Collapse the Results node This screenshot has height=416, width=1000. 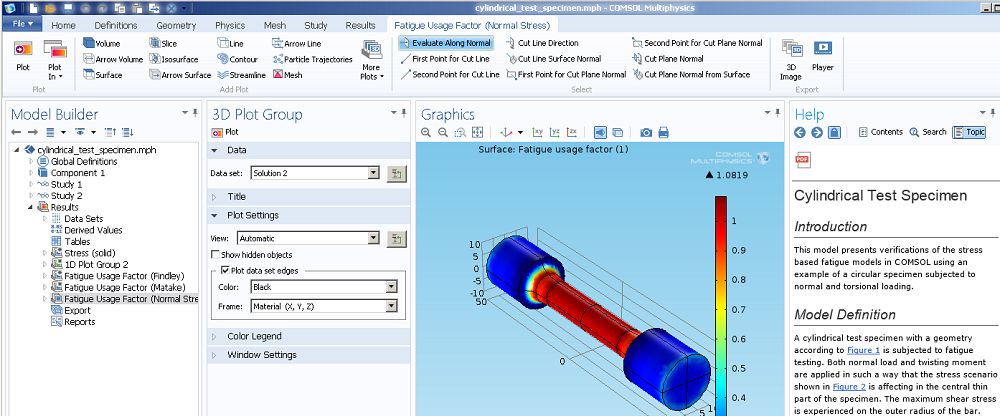coord(31,207)
